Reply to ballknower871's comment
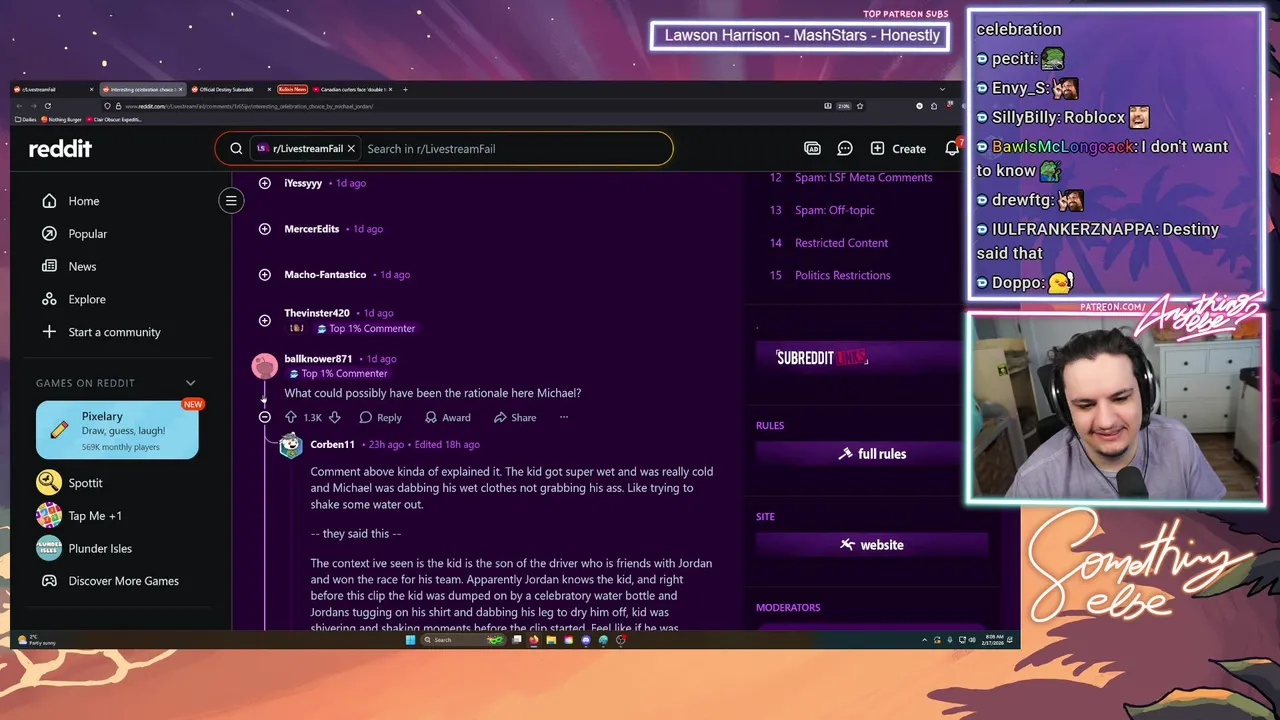Viewport: 1280px width, 720px height. pyautogui.click(x=380, y=417)
